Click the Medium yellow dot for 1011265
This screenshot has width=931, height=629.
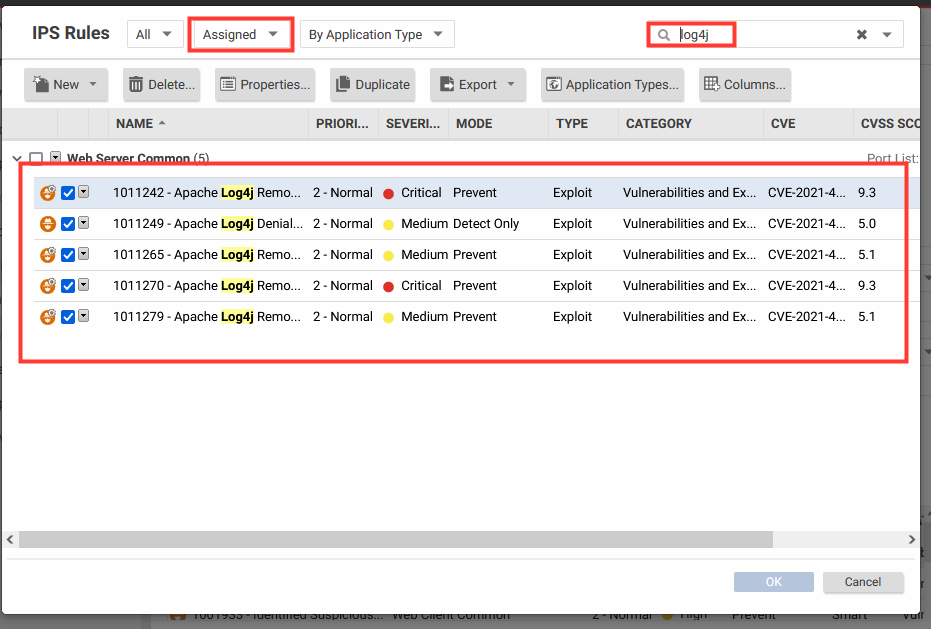[x=388, y=255]
